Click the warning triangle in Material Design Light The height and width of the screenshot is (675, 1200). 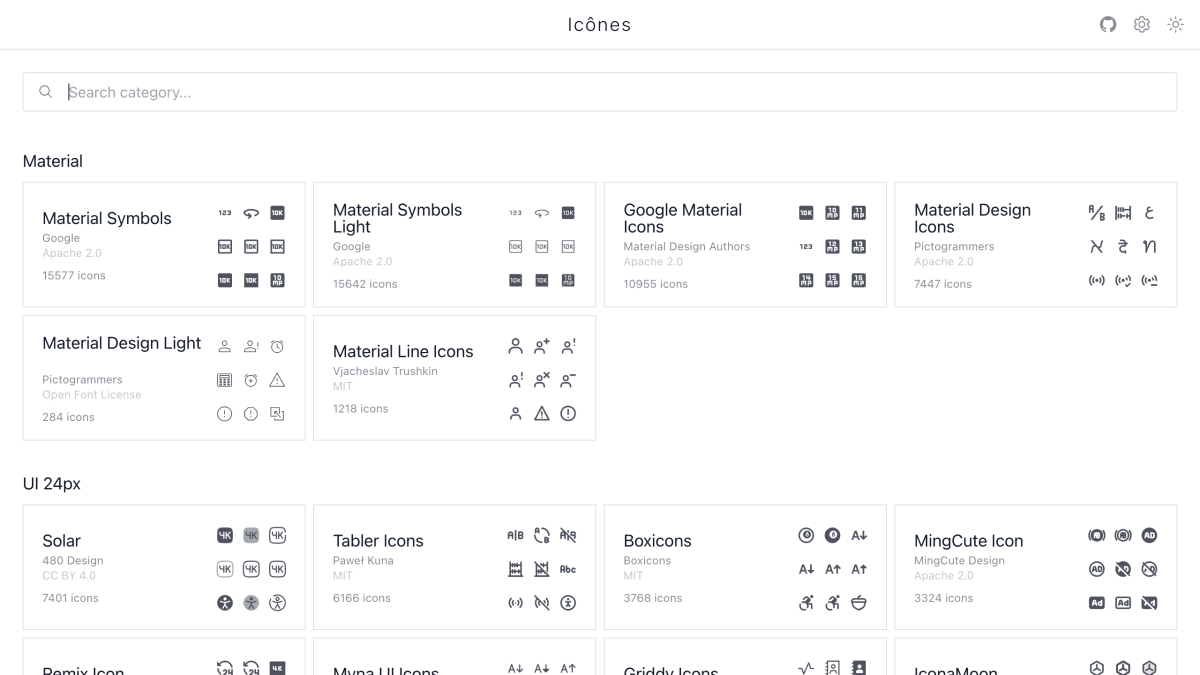coord(277,380)
